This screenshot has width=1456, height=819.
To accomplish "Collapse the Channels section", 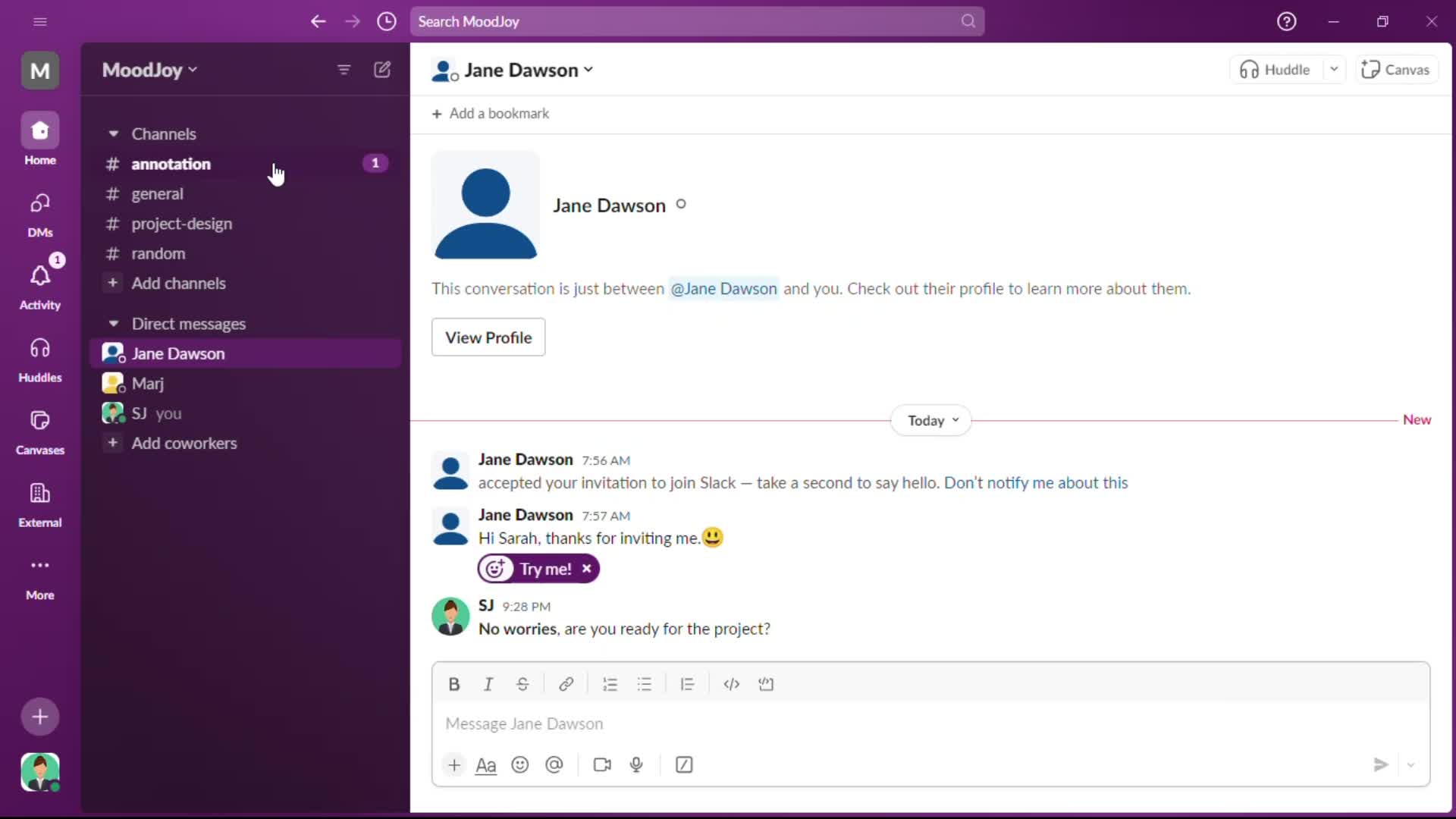I will point(114,133).
